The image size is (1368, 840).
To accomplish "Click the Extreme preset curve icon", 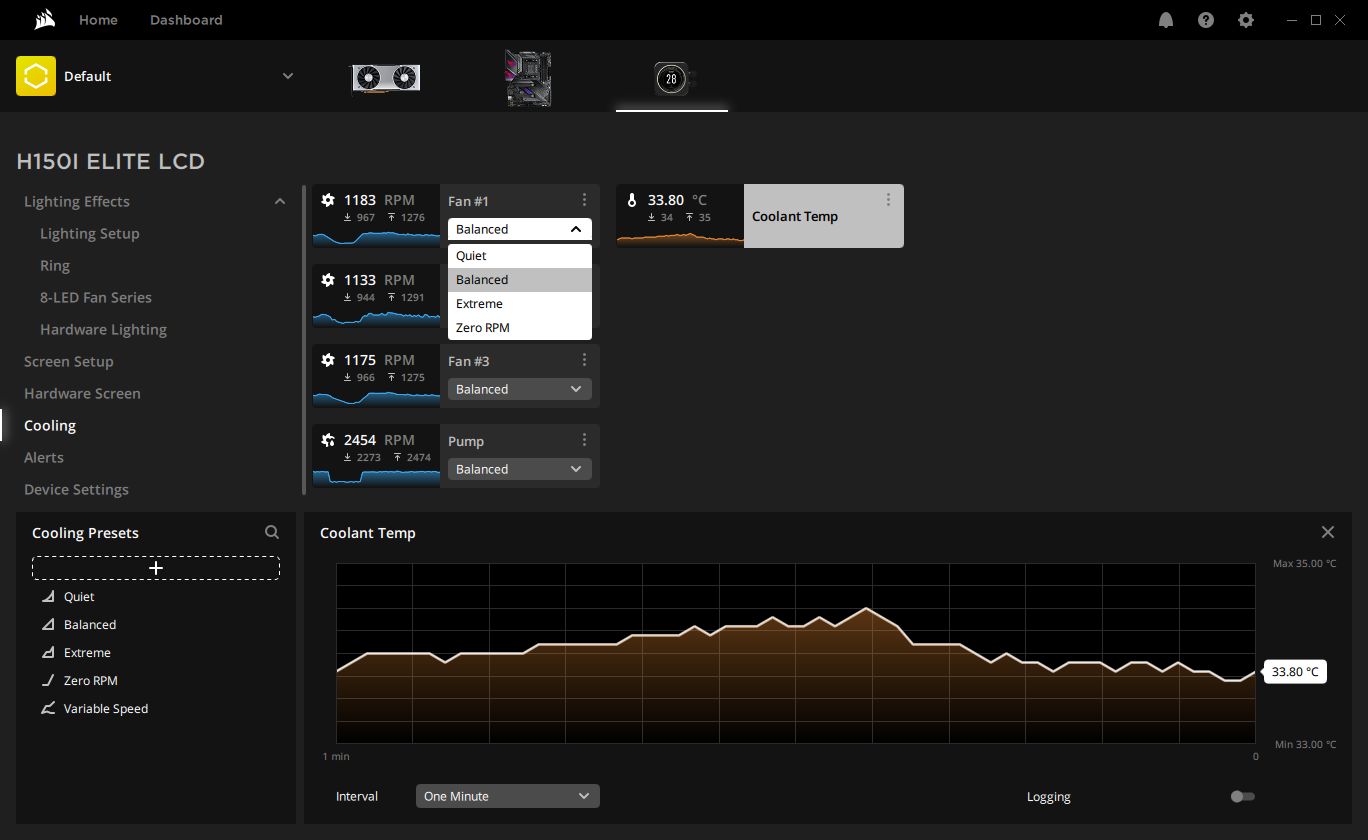I will 48,652.
